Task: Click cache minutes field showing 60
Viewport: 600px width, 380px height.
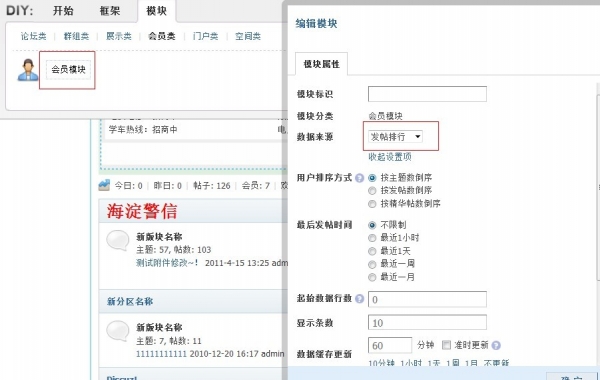Action: (x=390, y=345)
